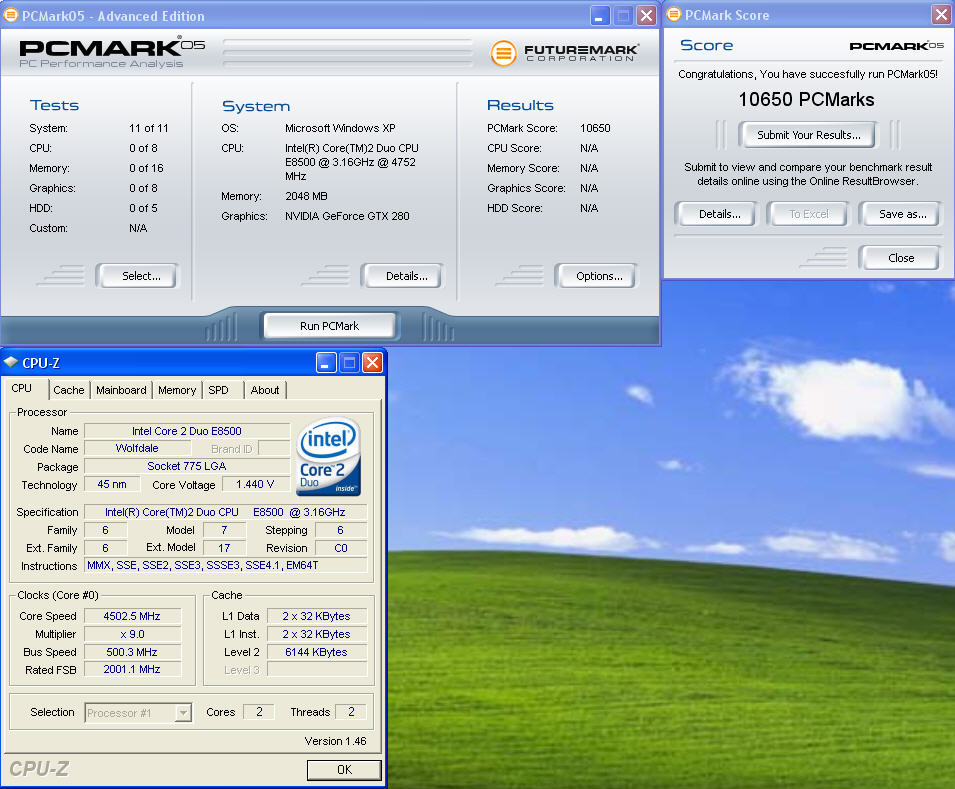Image resolution: width=955 pixels, height=789 pixels.
Task: Click the Level 2 cache value 6144 KBytes
Action: click(x=317, y=652)
